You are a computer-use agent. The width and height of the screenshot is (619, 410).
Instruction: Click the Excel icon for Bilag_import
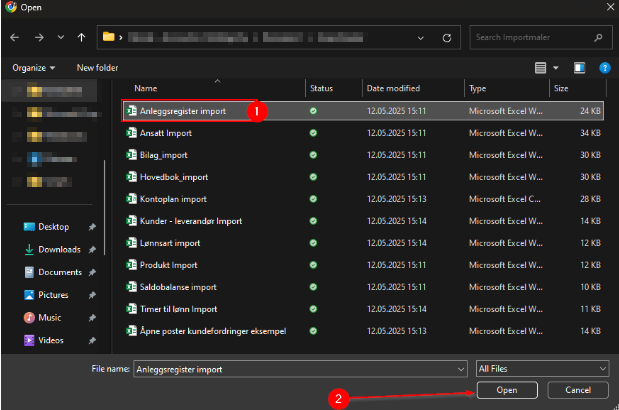(130, 155)
